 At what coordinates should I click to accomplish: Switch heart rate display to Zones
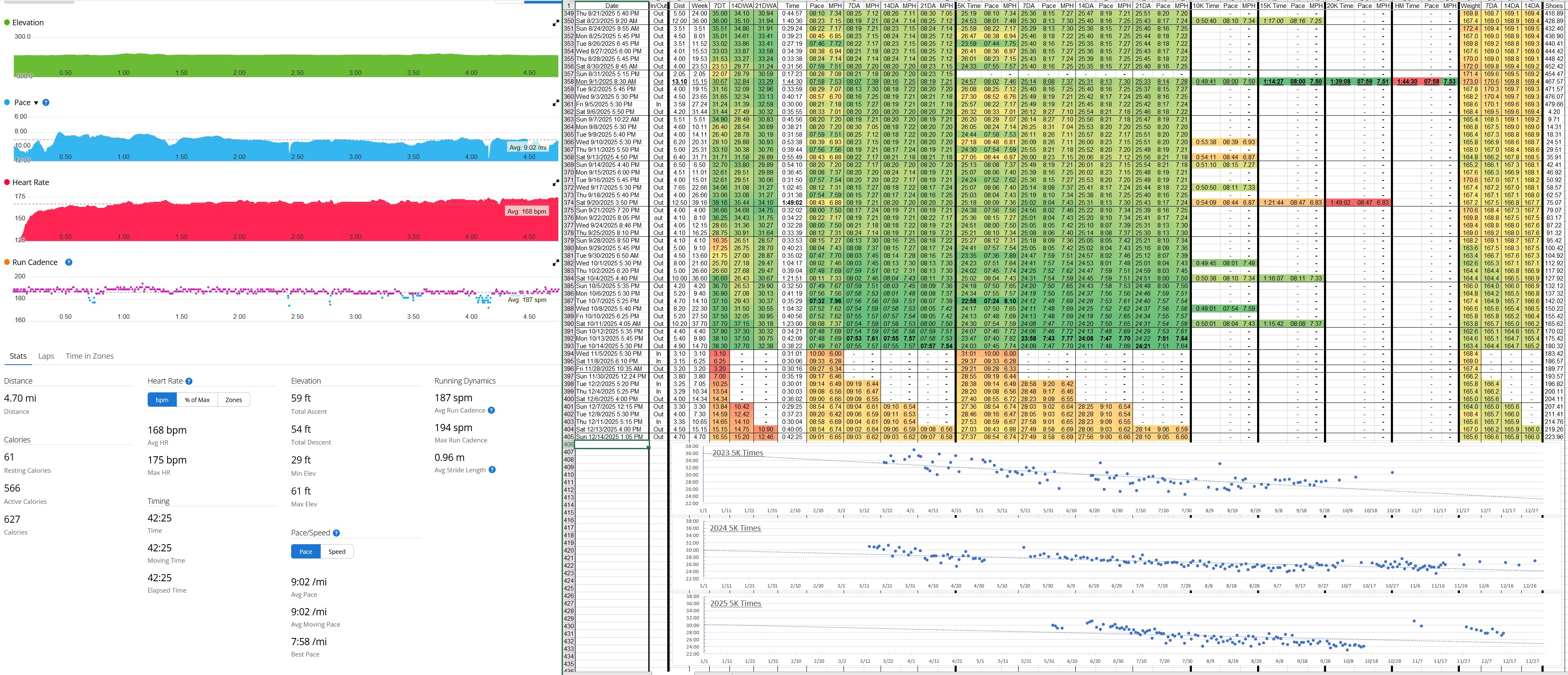[234, 400]
